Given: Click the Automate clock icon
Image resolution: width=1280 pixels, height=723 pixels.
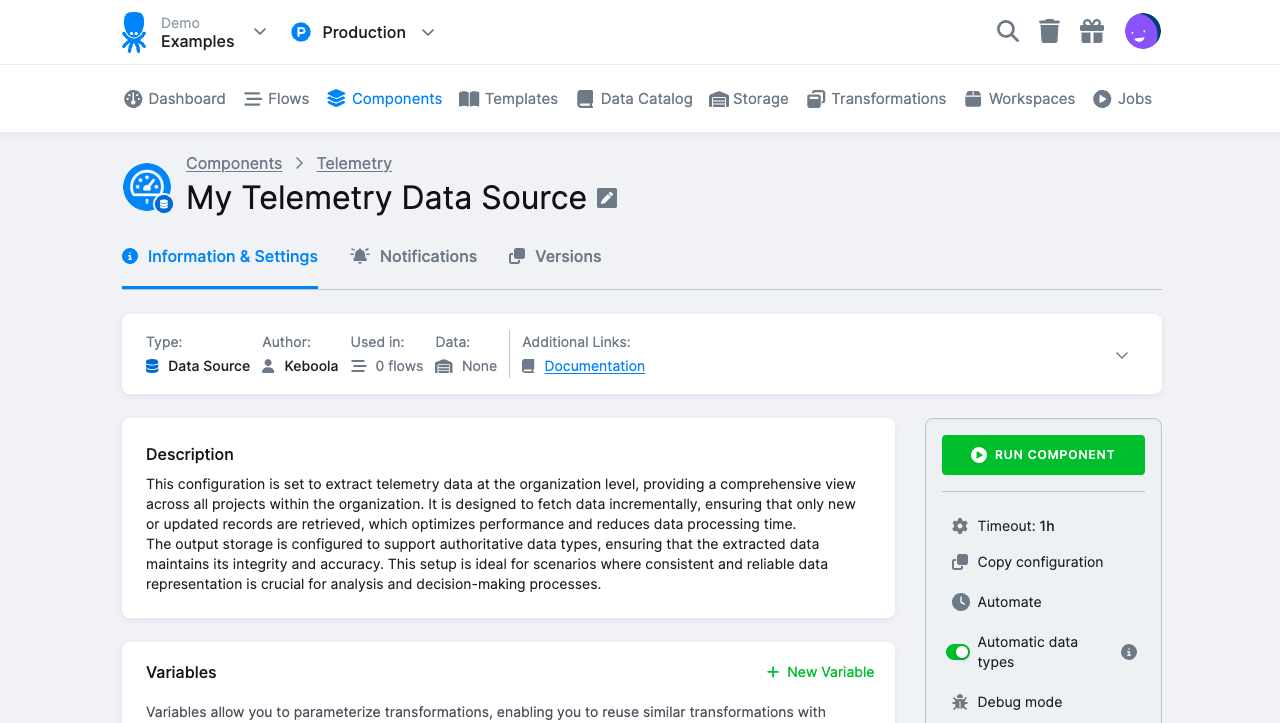Looking at the screenshot, I should click(x=961, y=602).
